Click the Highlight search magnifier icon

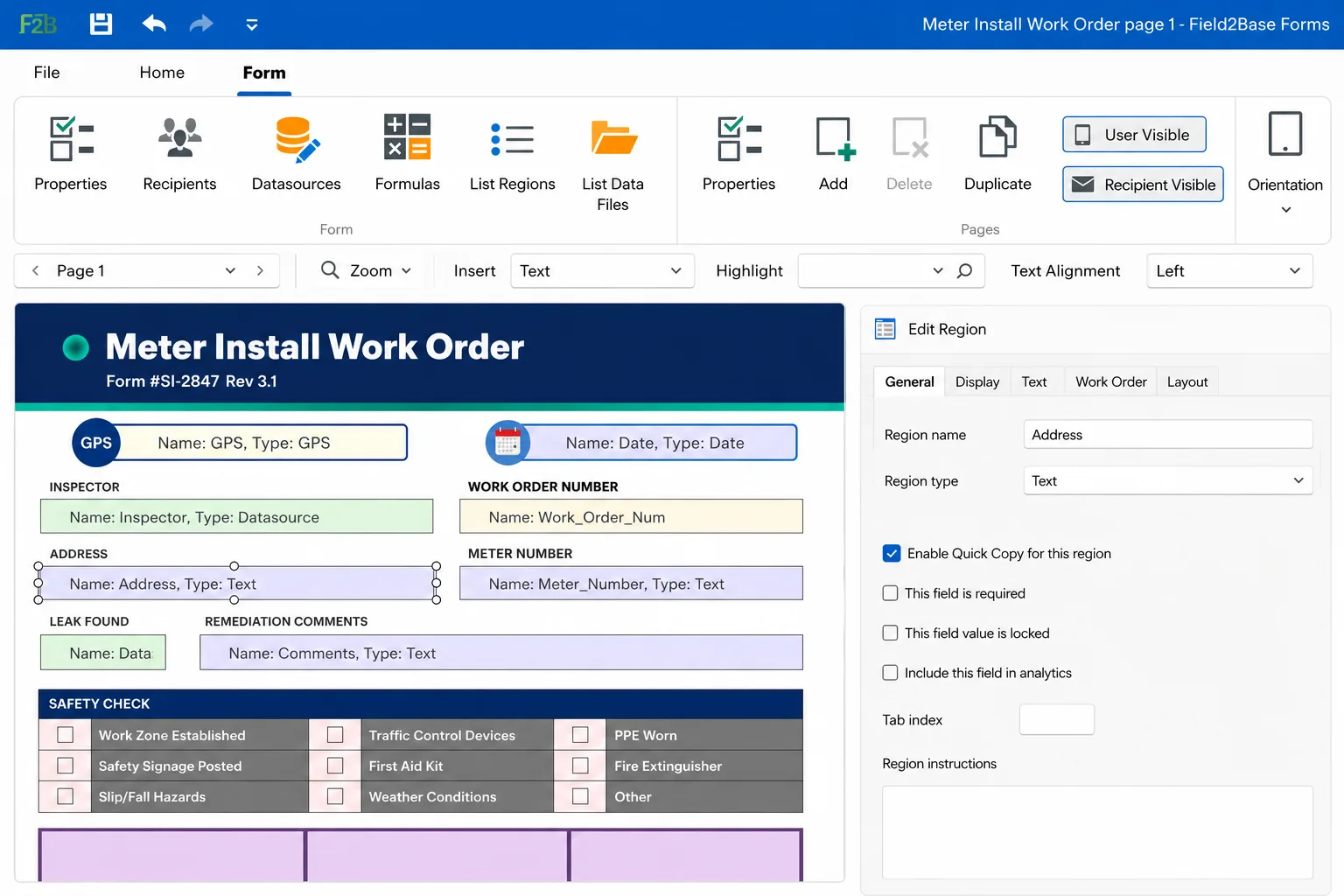[x=965, y=271]
